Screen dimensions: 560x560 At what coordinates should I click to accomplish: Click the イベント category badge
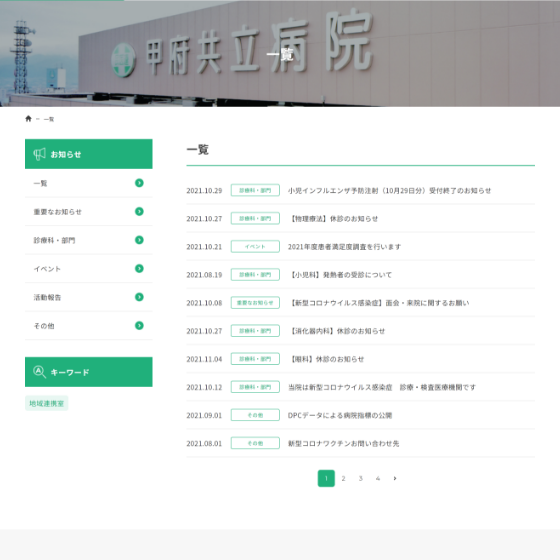255,246
